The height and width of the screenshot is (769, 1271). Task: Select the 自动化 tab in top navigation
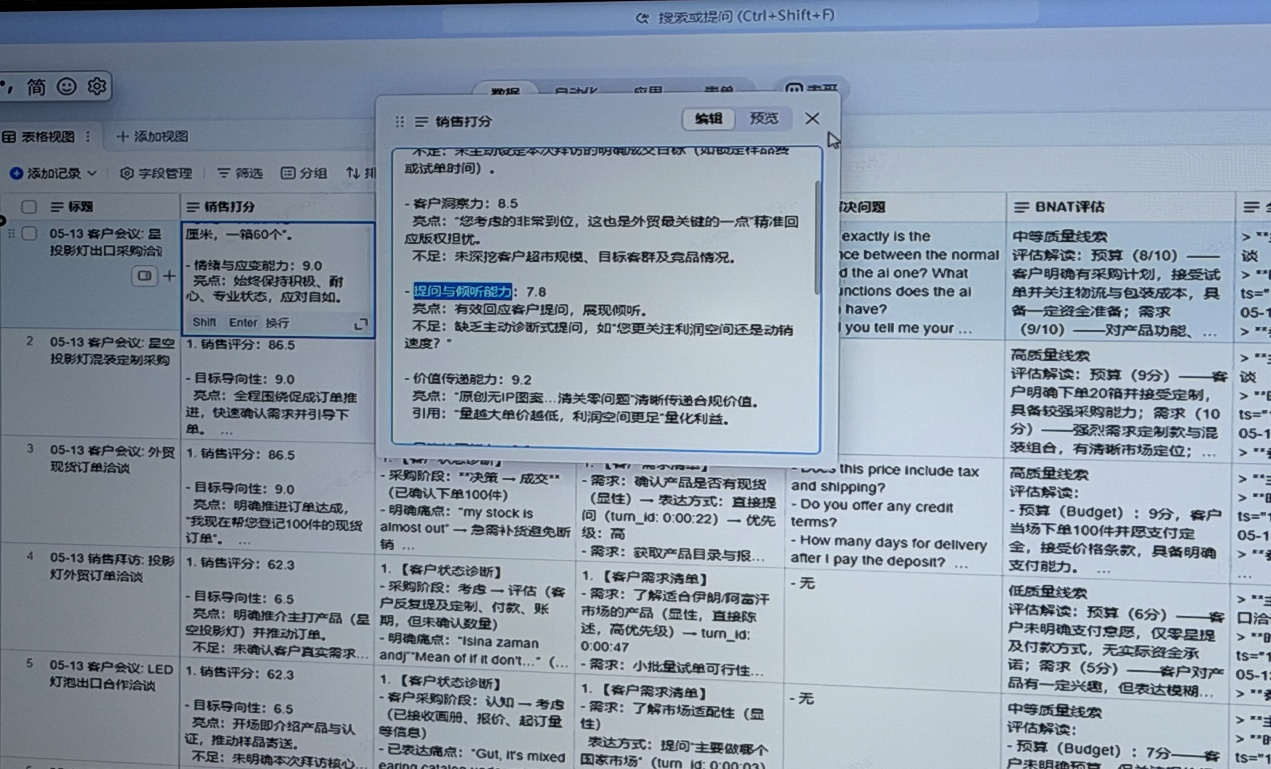pos(576,92)
